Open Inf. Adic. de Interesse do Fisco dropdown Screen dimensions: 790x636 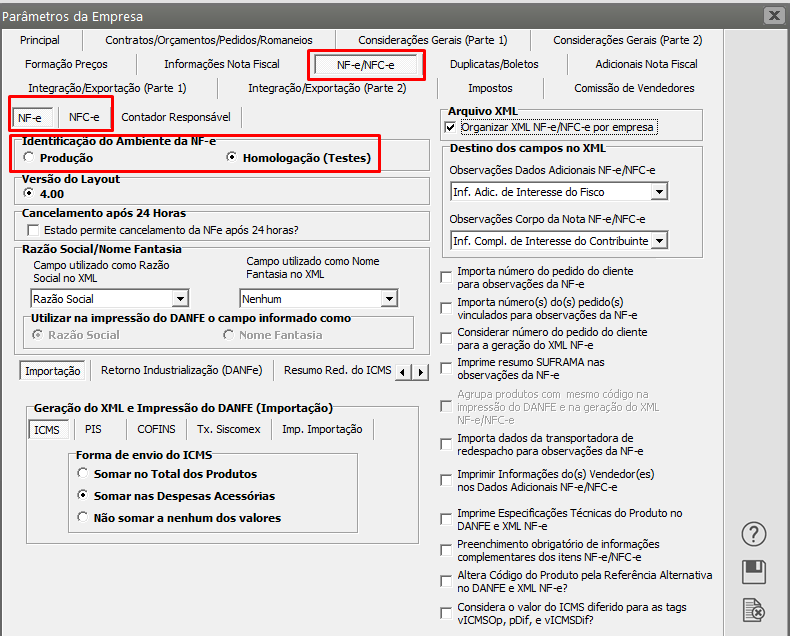(659, 192)
